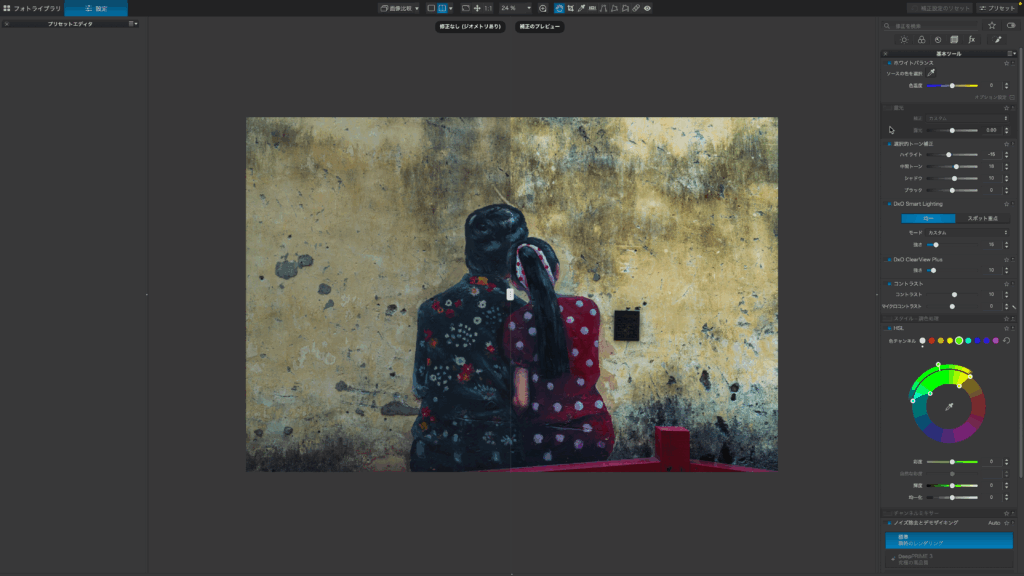Switch to the Photo Library tab

[32, 8]
